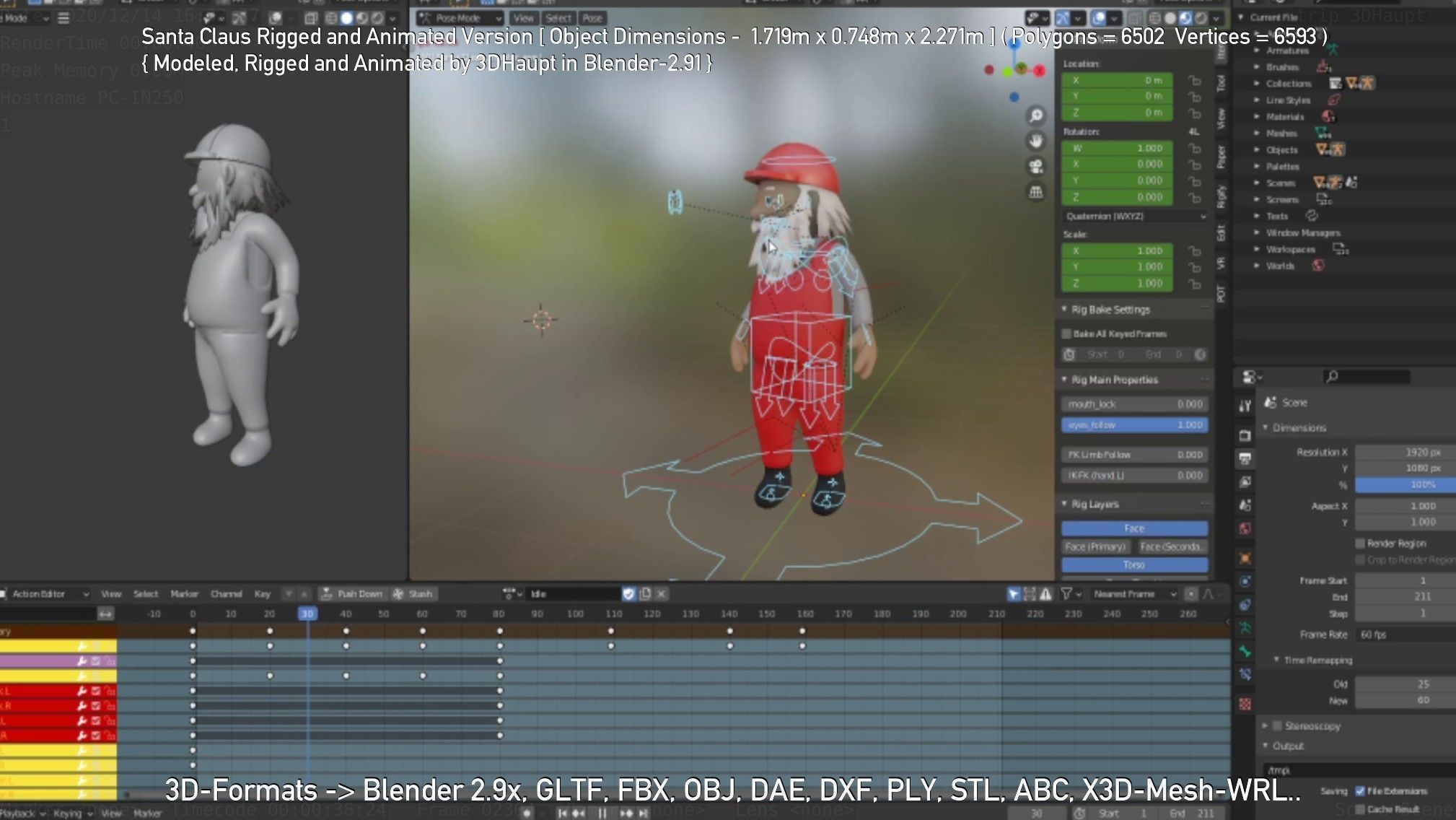Expand the Objects tree entry
The image size is (1456, 820).
click(1257, 149)
